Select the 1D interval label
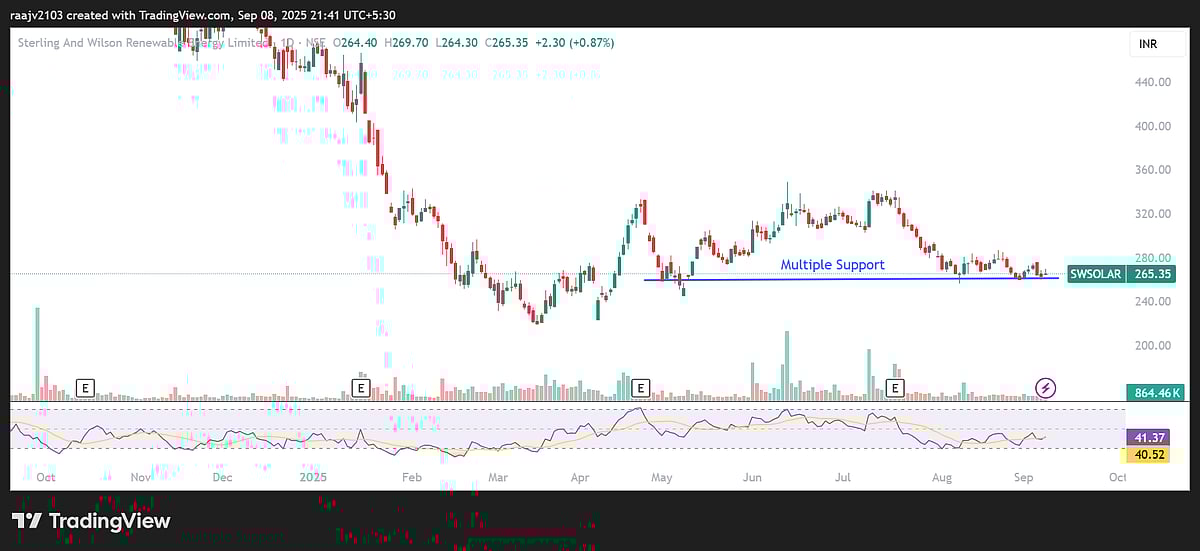This screenshot has width=1200, height=551. click(289, 43)
